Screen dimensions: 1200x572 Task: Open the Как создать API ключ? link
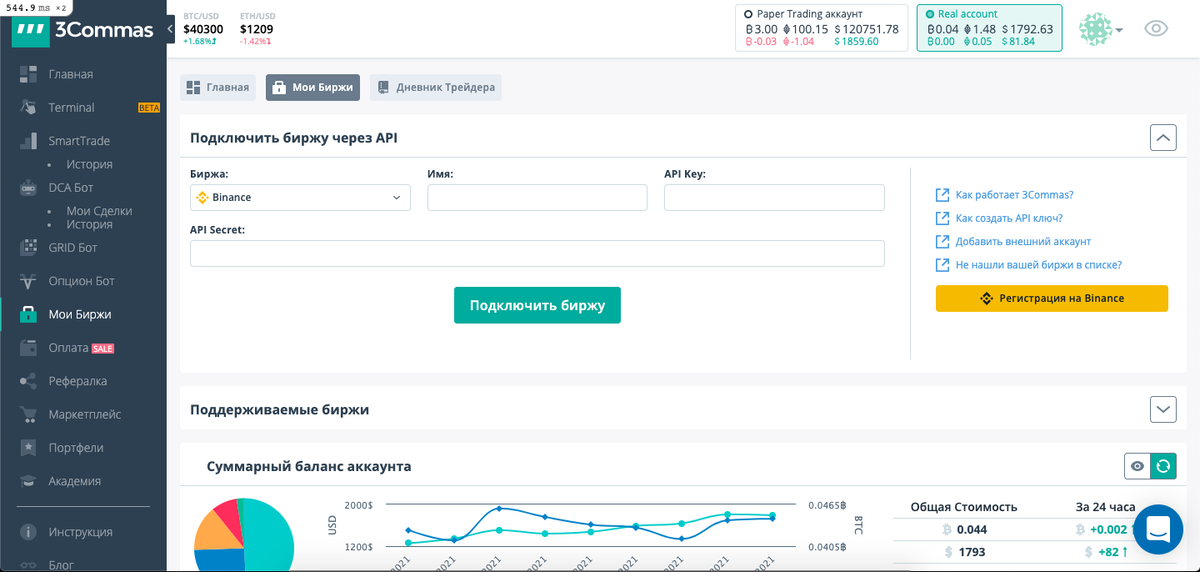[1009, 218]
